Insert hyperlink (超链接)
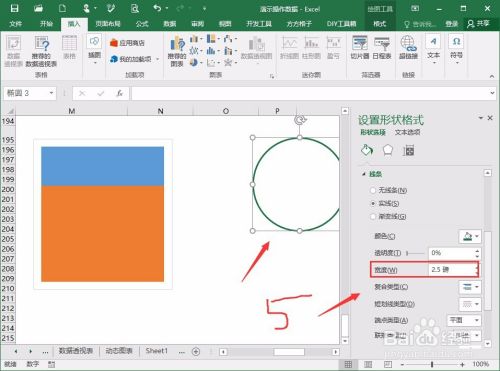The image size is (500, 371). pos(408,47)
